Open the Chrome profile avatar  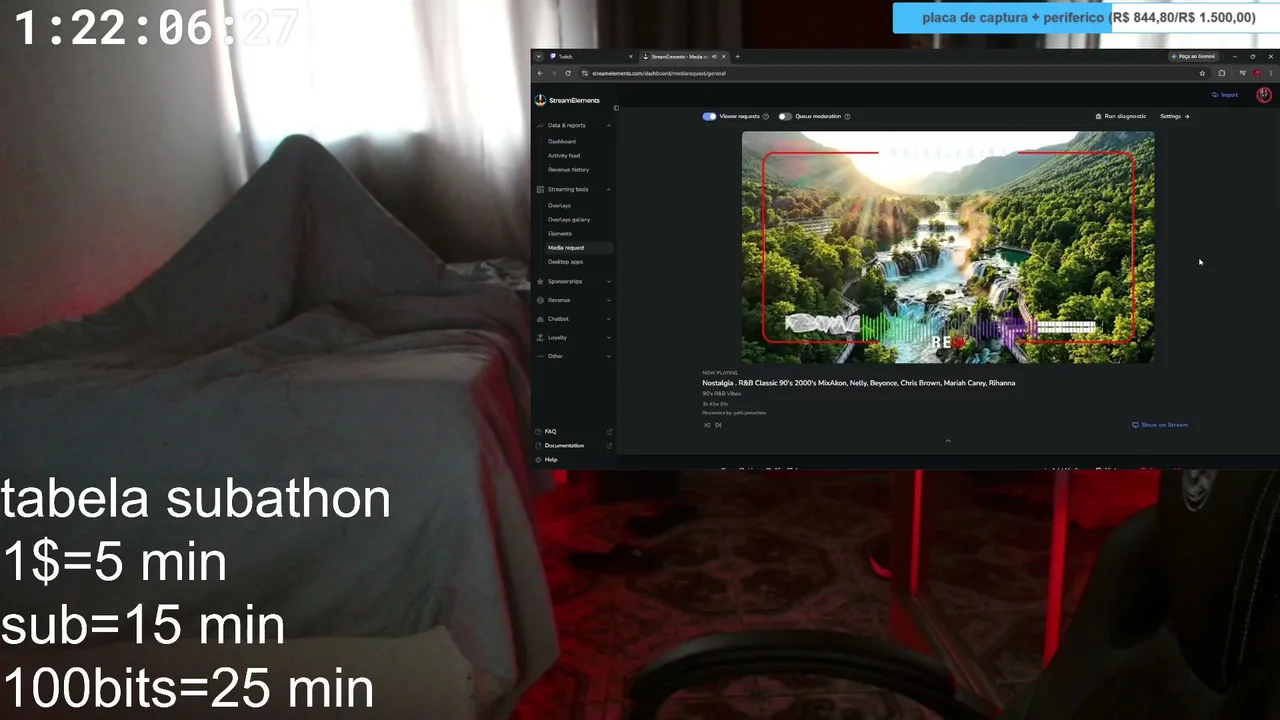[x=1257, y=73]
